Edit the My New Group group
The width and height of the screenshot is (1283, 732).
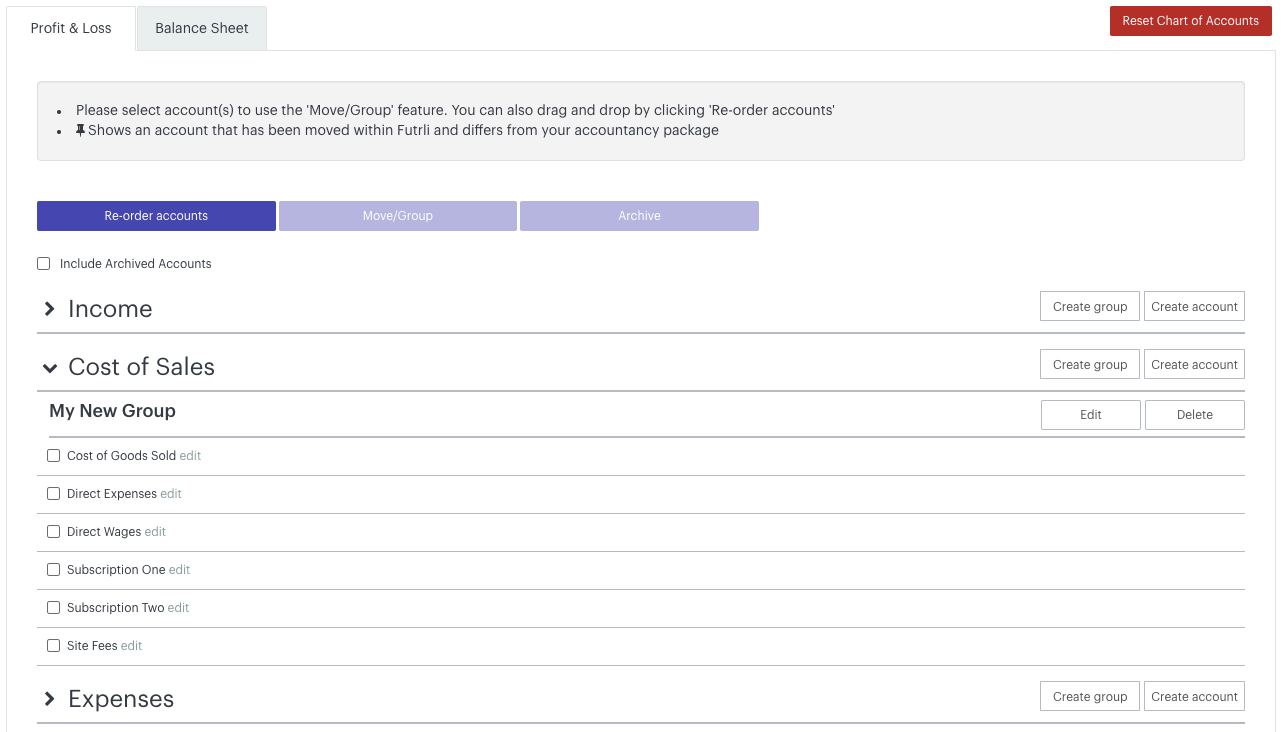coord(1091,415)
